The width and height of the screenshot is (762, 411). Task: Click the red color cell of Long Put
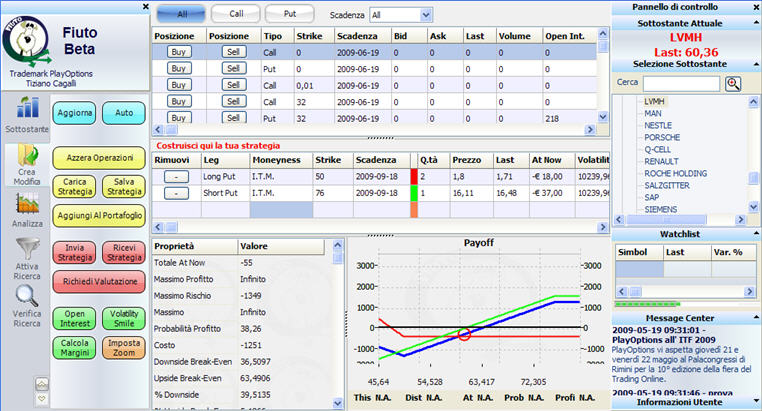coord(415,176)
